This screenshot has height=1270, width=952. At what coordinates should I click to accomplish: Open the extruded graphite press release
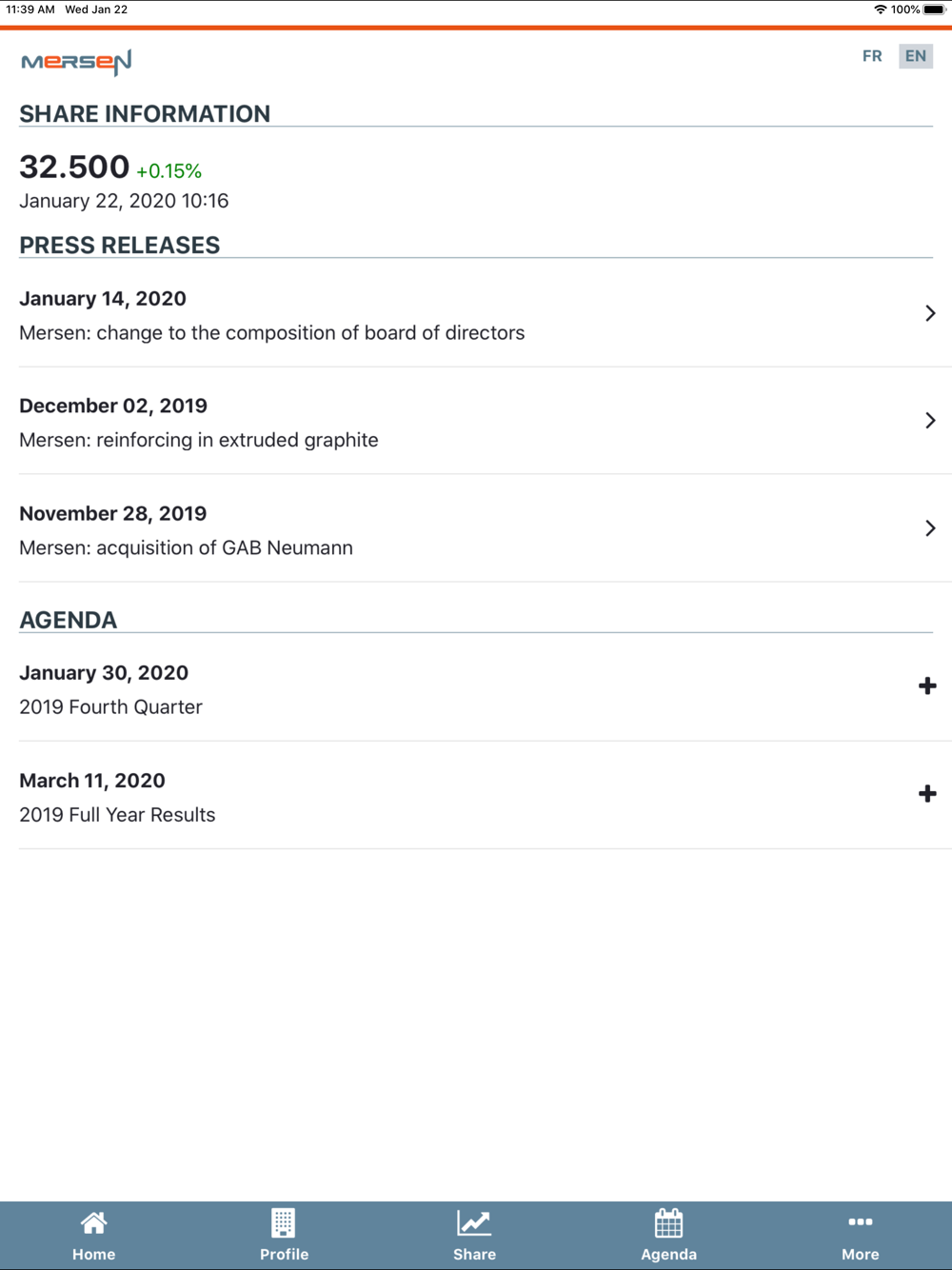199,441
